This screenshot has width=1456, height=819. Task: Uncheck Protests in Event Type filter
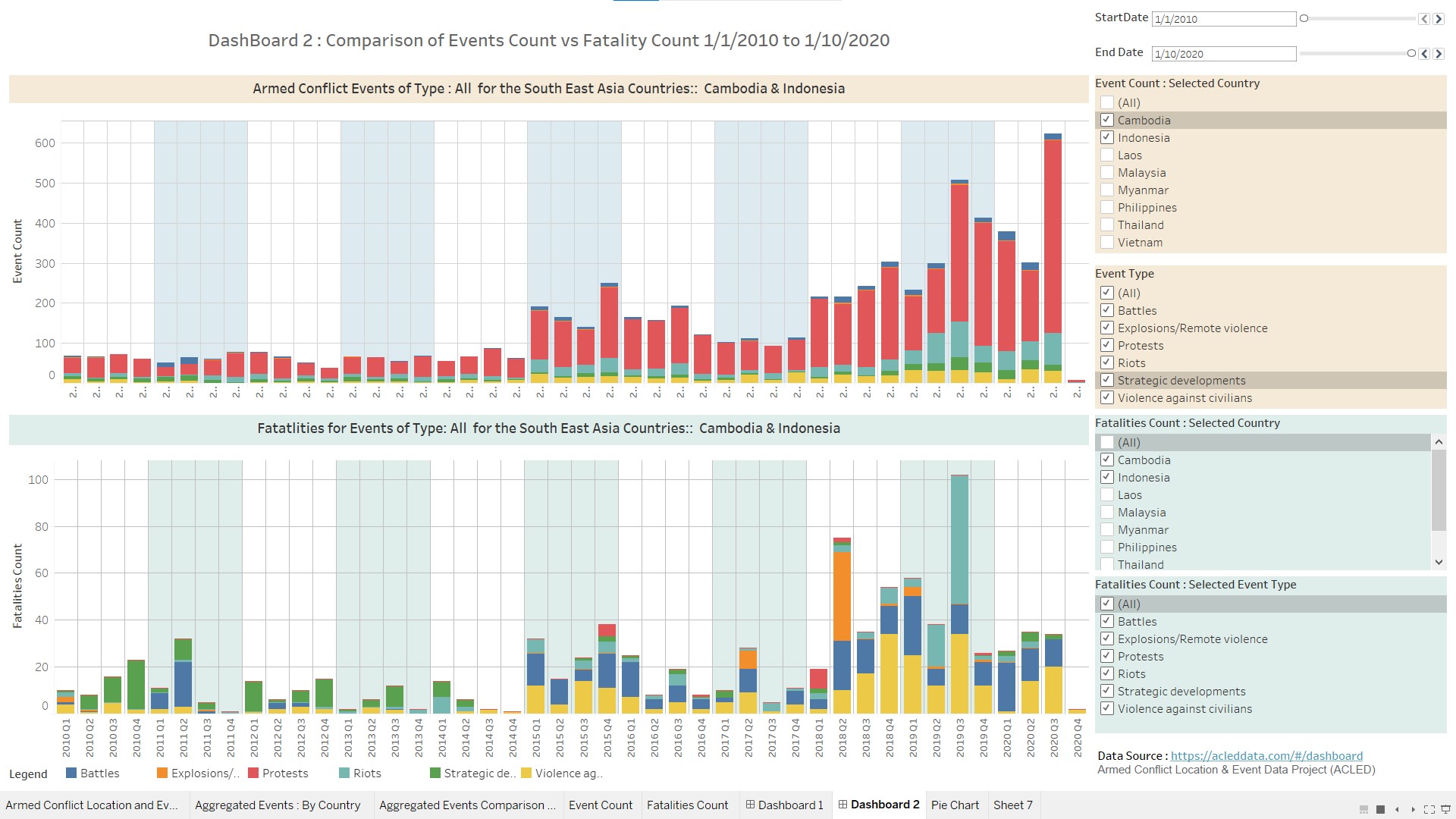pos(1107,345)
